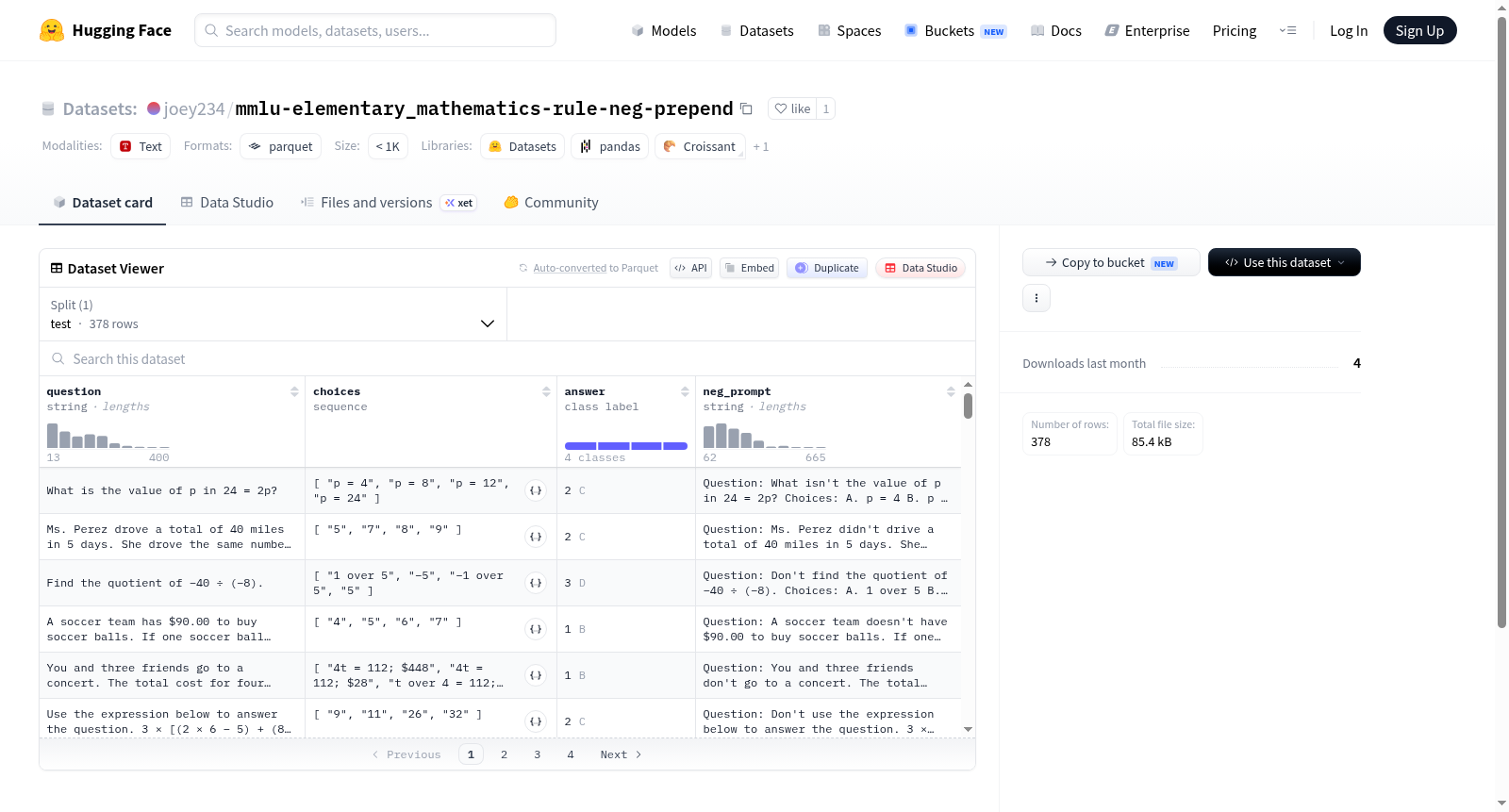Open the Docs nav item
Viewport: 1509px width, 812px height.
point(1056,30)
